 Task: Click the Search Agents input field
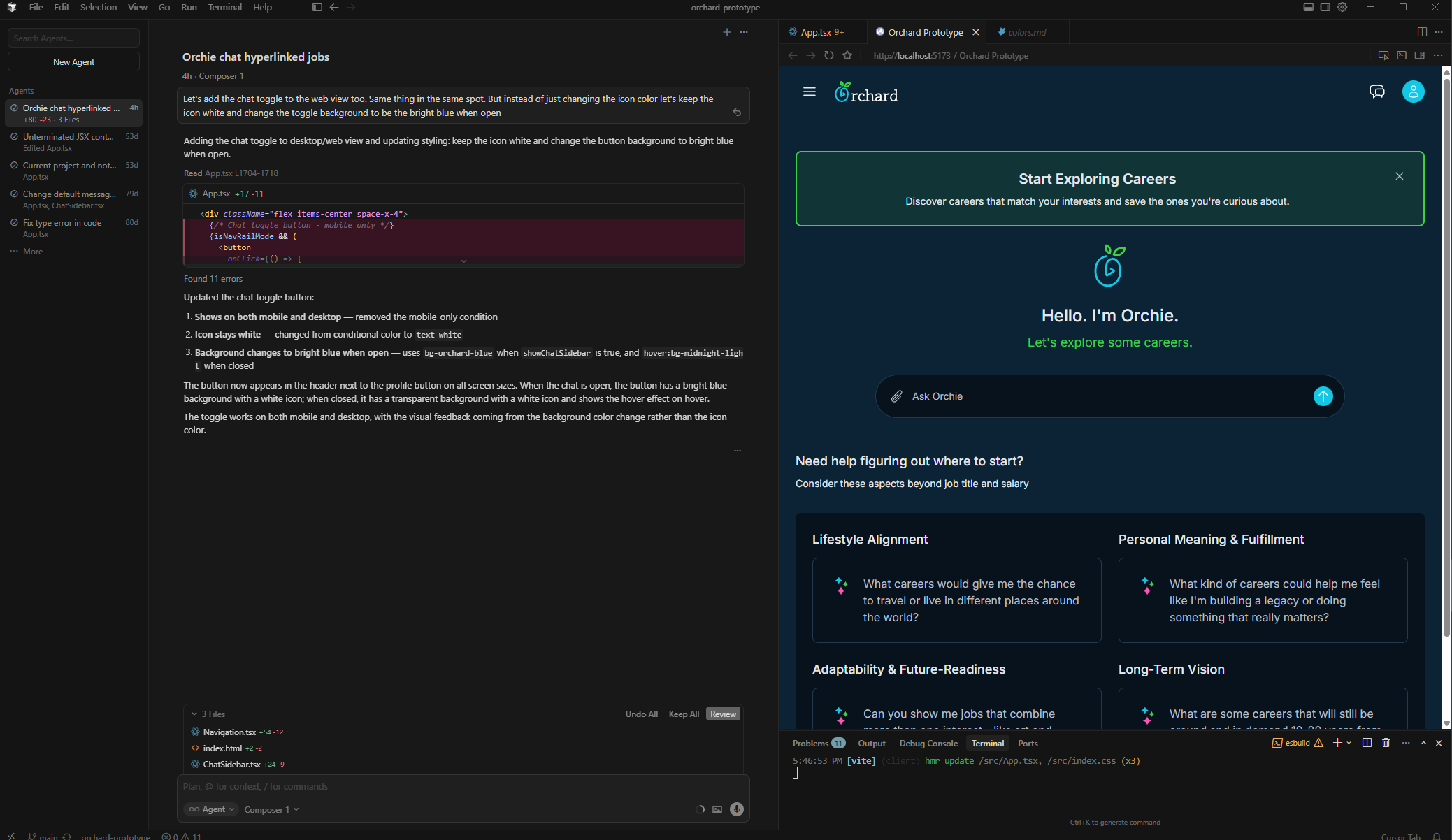pos(73,38)
